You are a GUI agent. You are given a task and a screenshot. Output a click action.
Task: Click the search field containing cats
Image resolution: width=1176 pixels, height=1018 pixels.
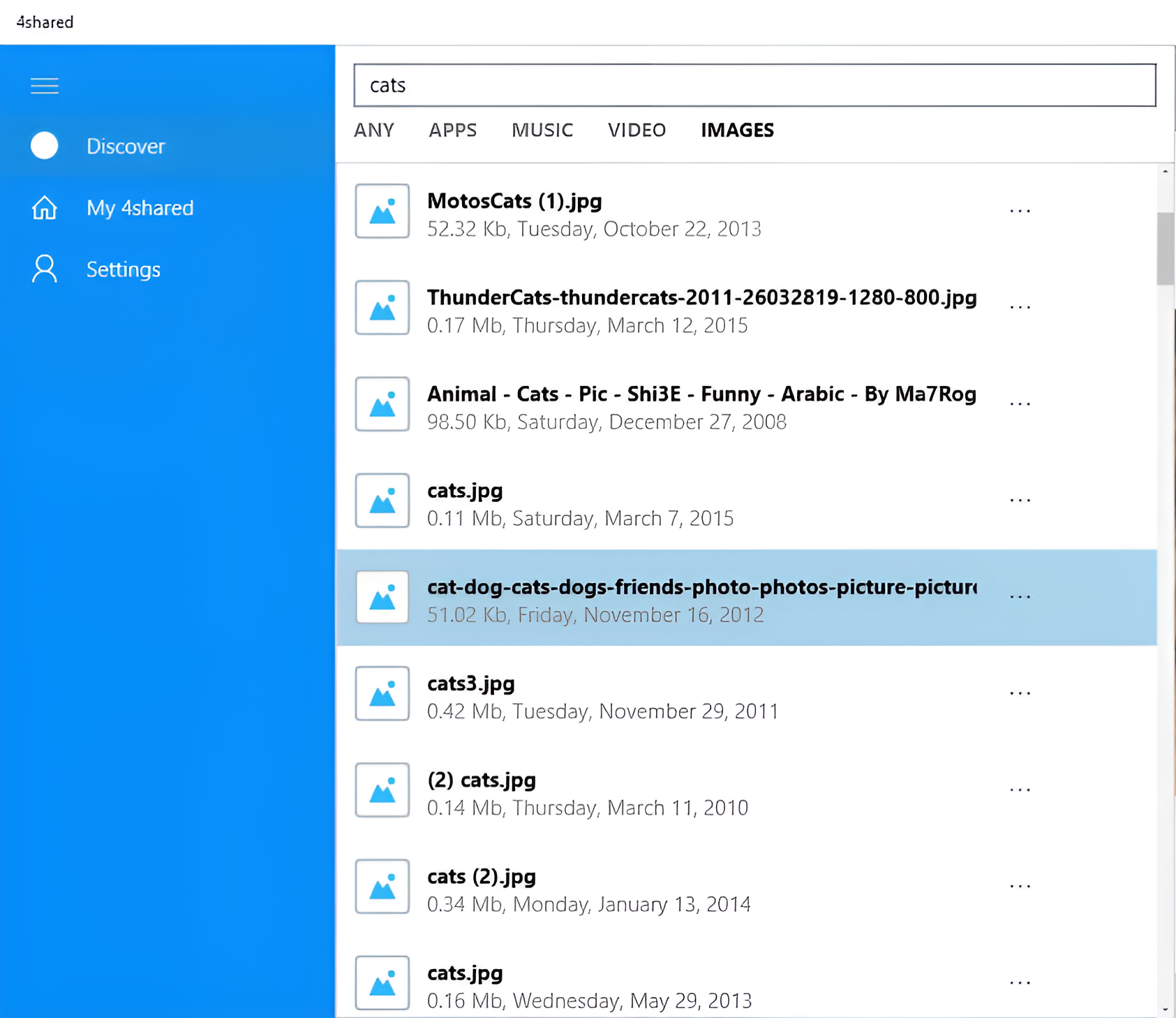[x=754, y=85]
